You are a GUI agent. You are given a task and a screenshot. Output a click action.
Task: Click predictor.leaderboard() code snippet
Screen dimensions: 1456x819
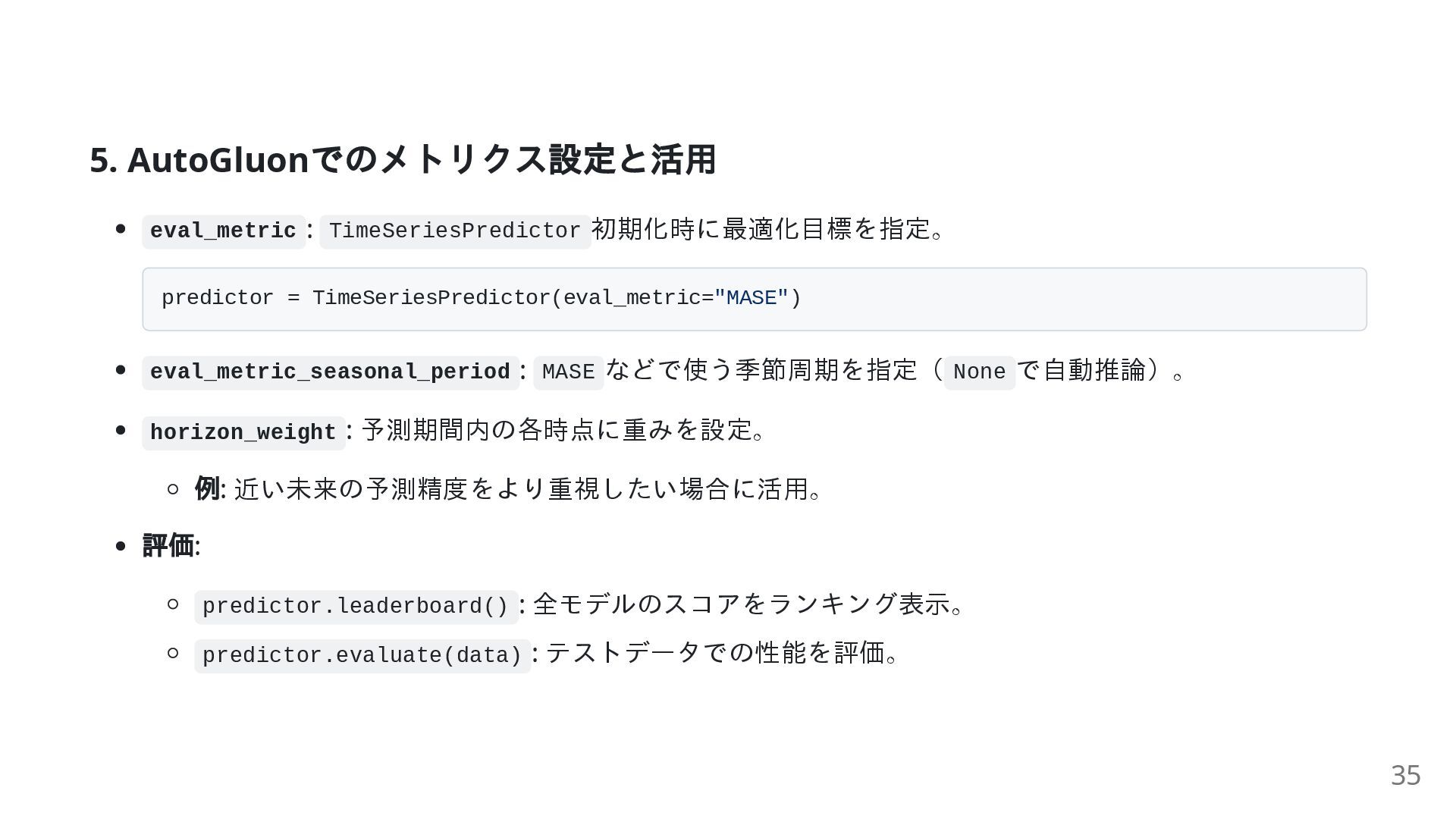click(356, 607)
